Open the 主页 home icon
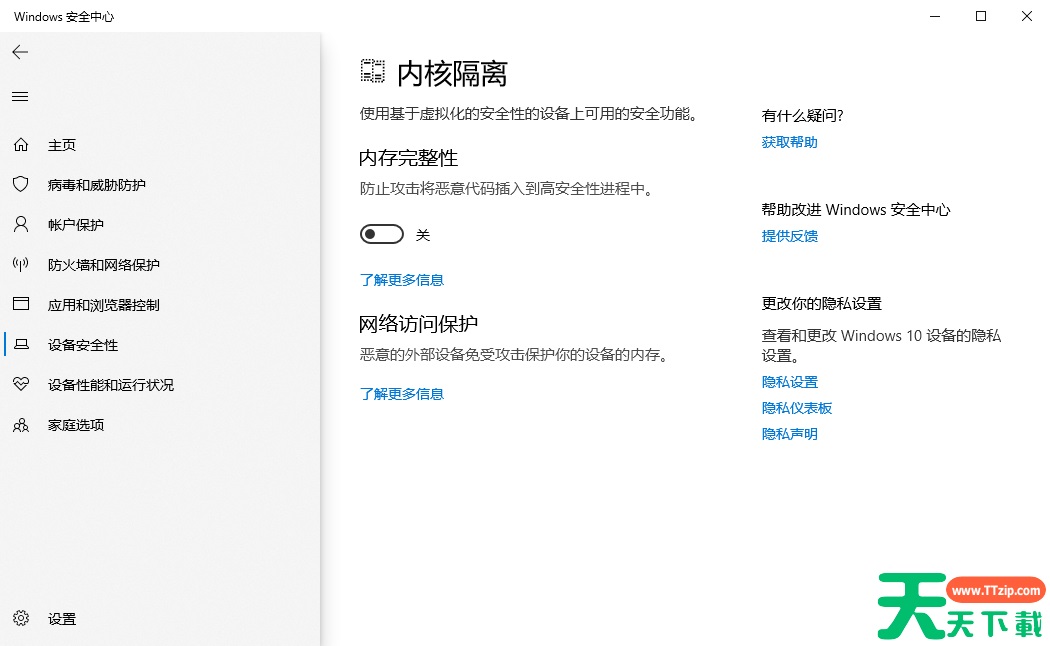The width and height of the screenshot is (1050, 646). [x=21, y=144]
